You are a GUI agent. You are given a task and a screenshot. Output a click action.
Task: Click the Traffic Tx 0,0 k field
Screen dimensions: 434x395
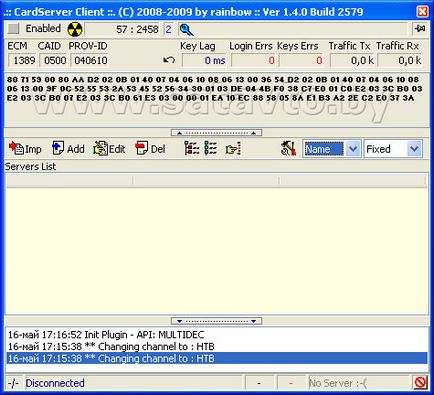click(x=352, y=60)
